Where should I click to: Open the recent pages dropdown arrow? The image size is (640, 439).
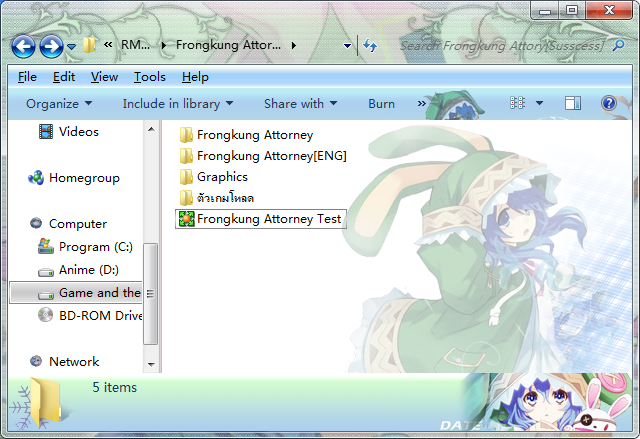(71, 47)
